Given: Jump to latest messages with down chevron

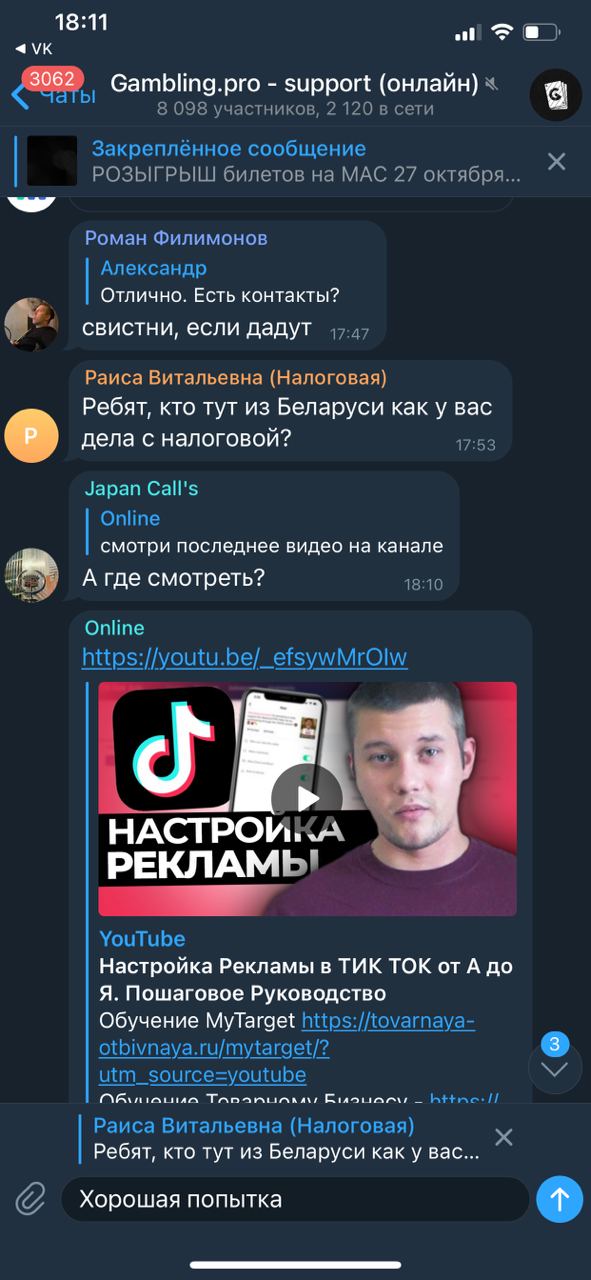Looking at the screenshot, I should point(554,1069).
